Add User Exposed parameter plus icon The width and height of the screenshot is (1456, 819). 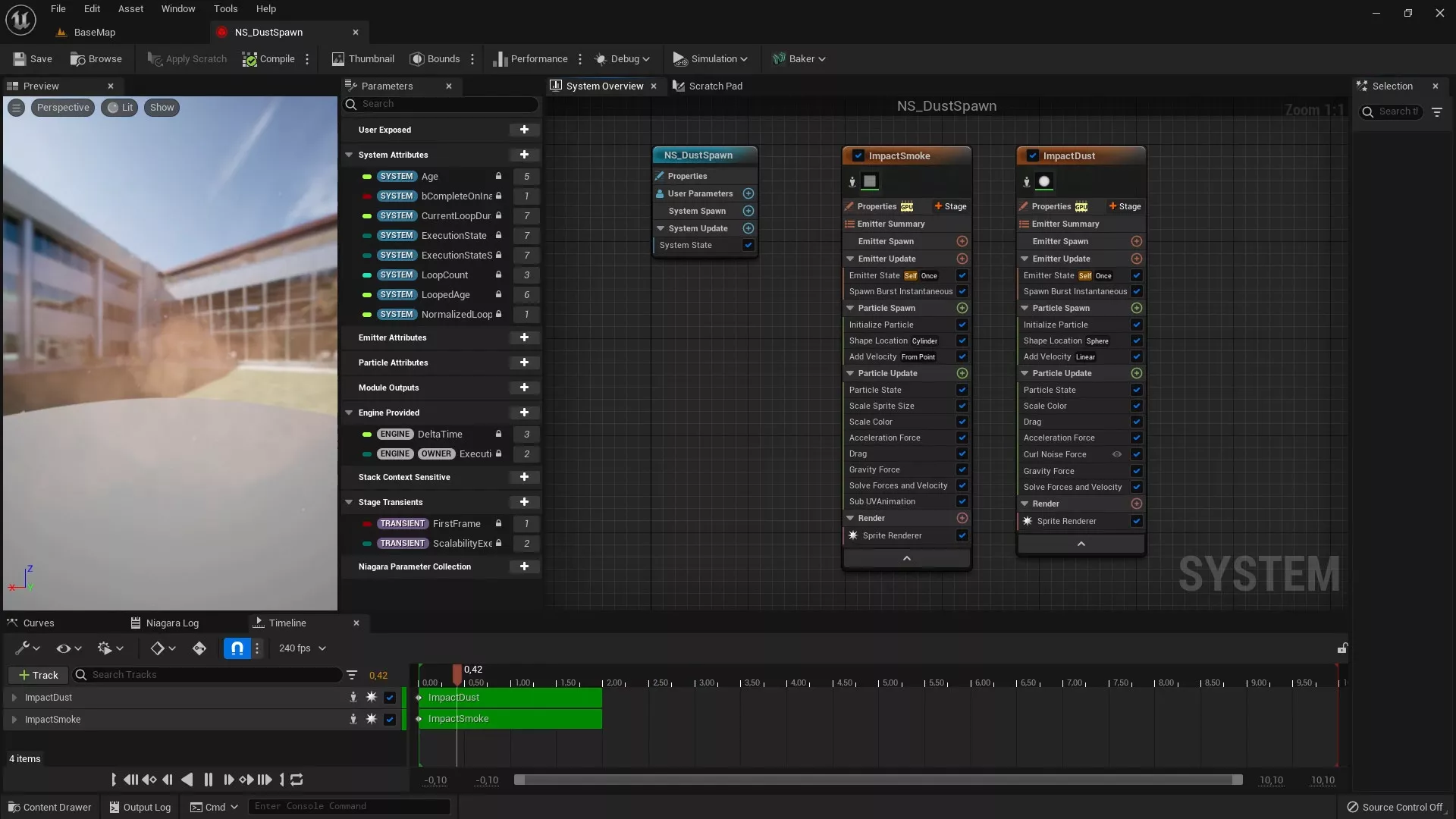point(524,130)
